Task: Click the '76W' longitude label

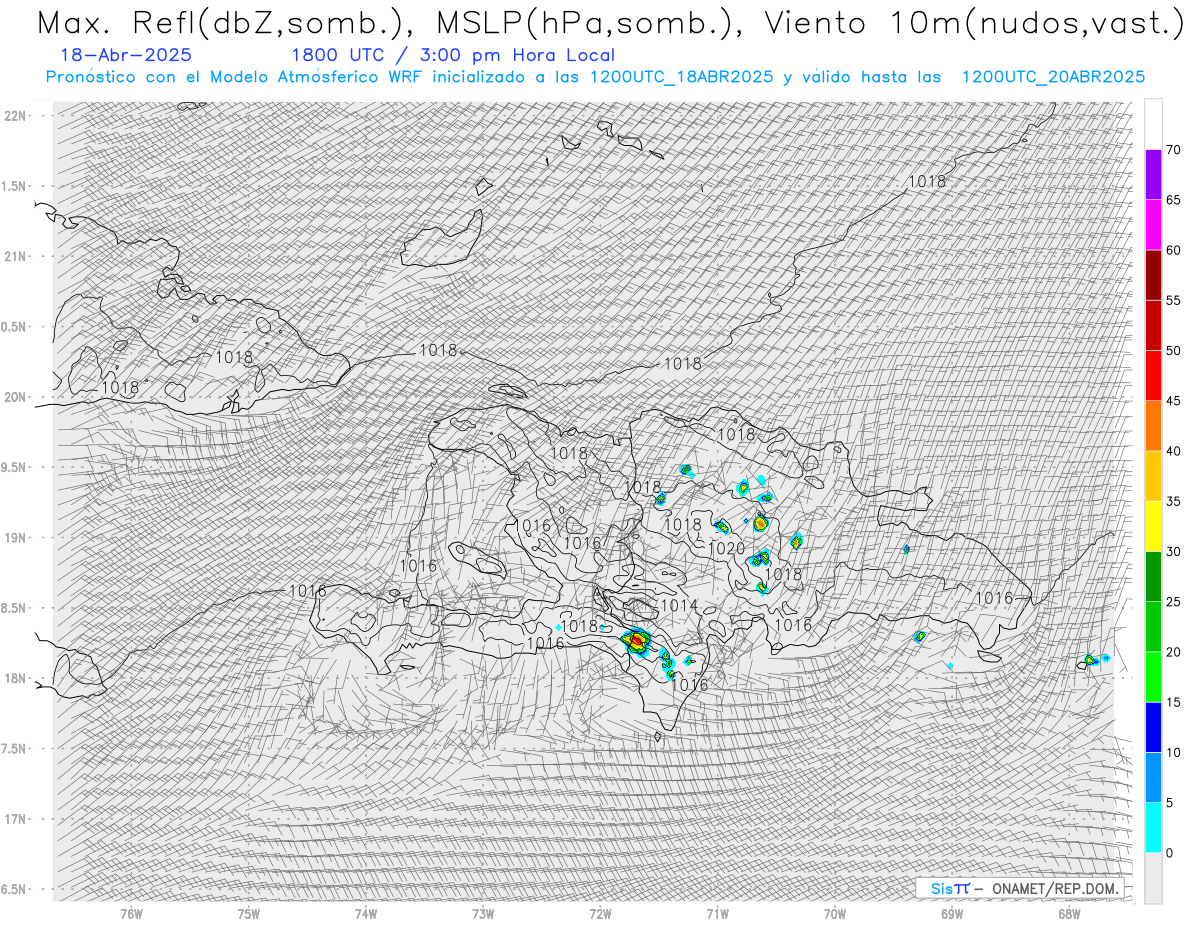Action: 131,914
